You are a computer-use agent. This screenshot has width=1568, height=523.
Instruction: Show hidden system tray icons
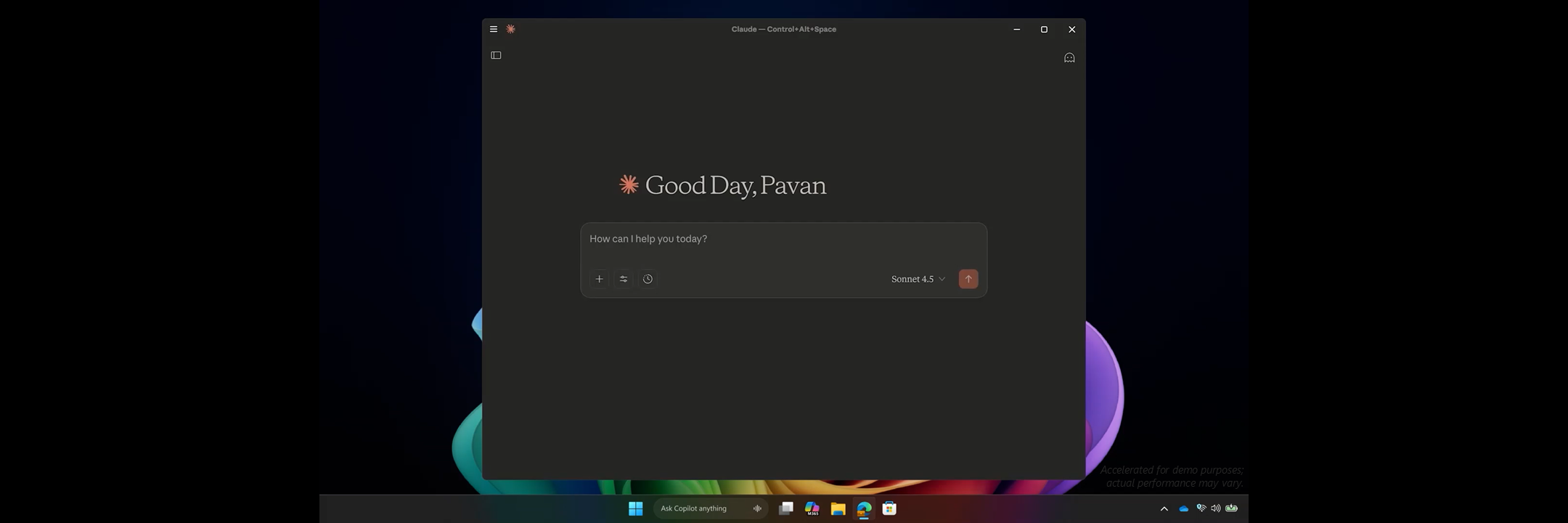click(1164, 508)
